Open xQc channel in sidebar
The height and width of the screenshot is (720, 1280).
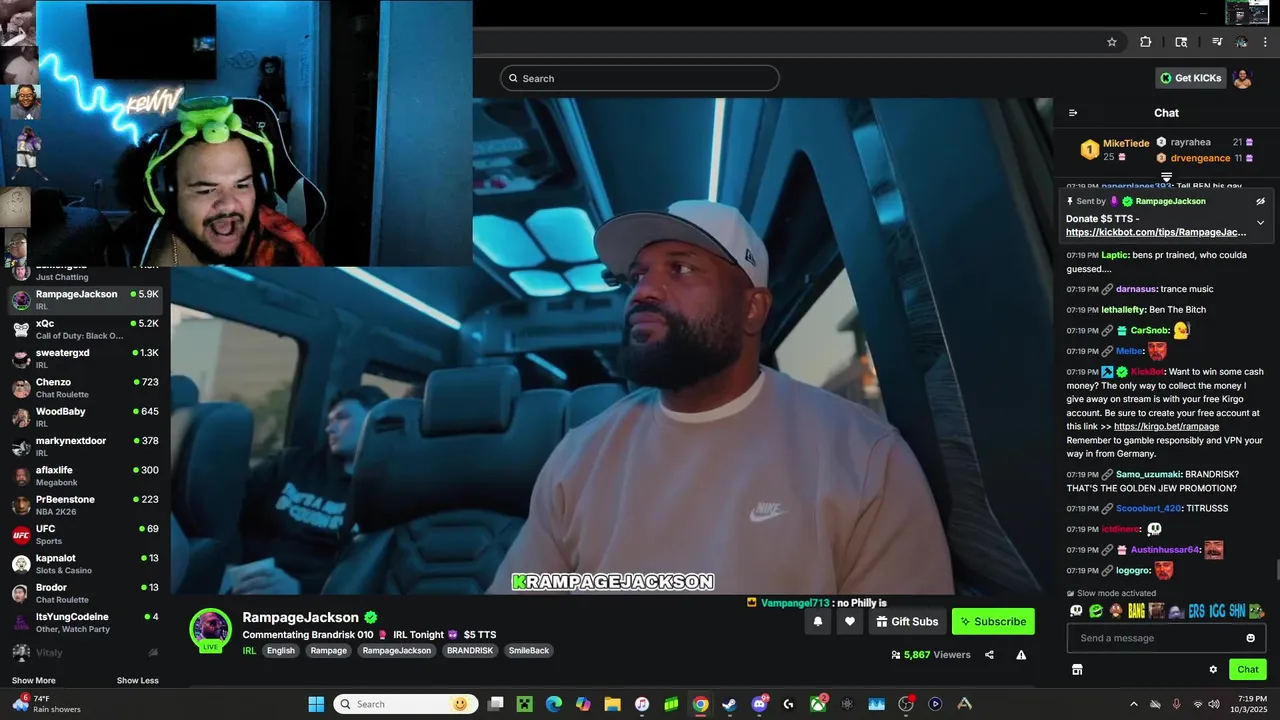pos(85,329)
